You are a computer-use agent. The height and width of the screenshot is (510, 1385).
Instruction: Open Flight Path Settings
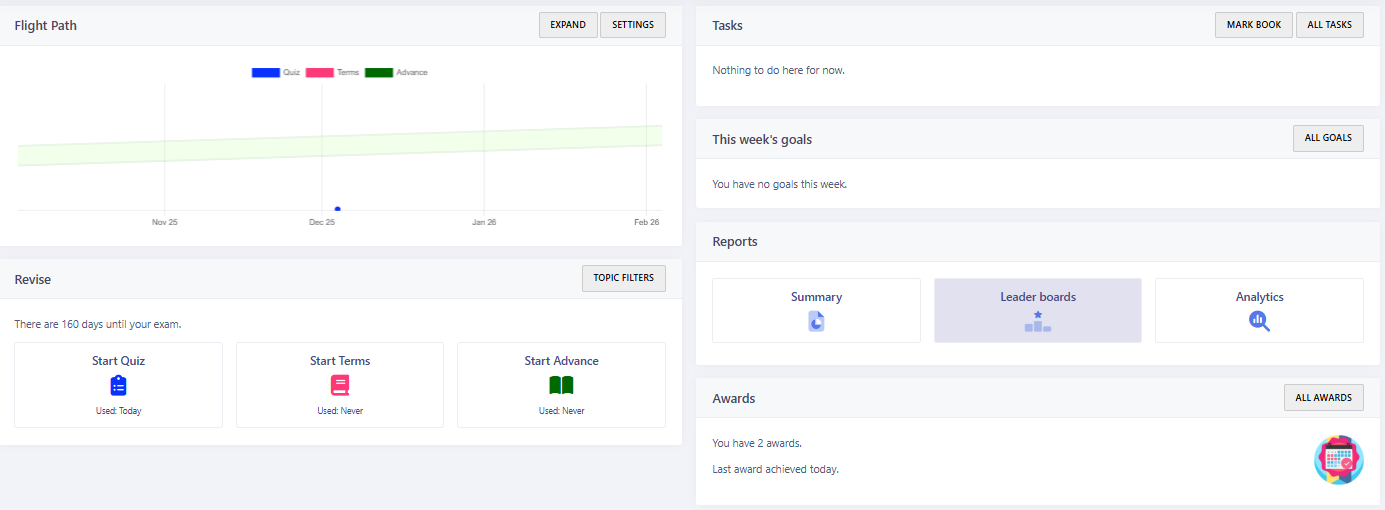tap(633, 25)
